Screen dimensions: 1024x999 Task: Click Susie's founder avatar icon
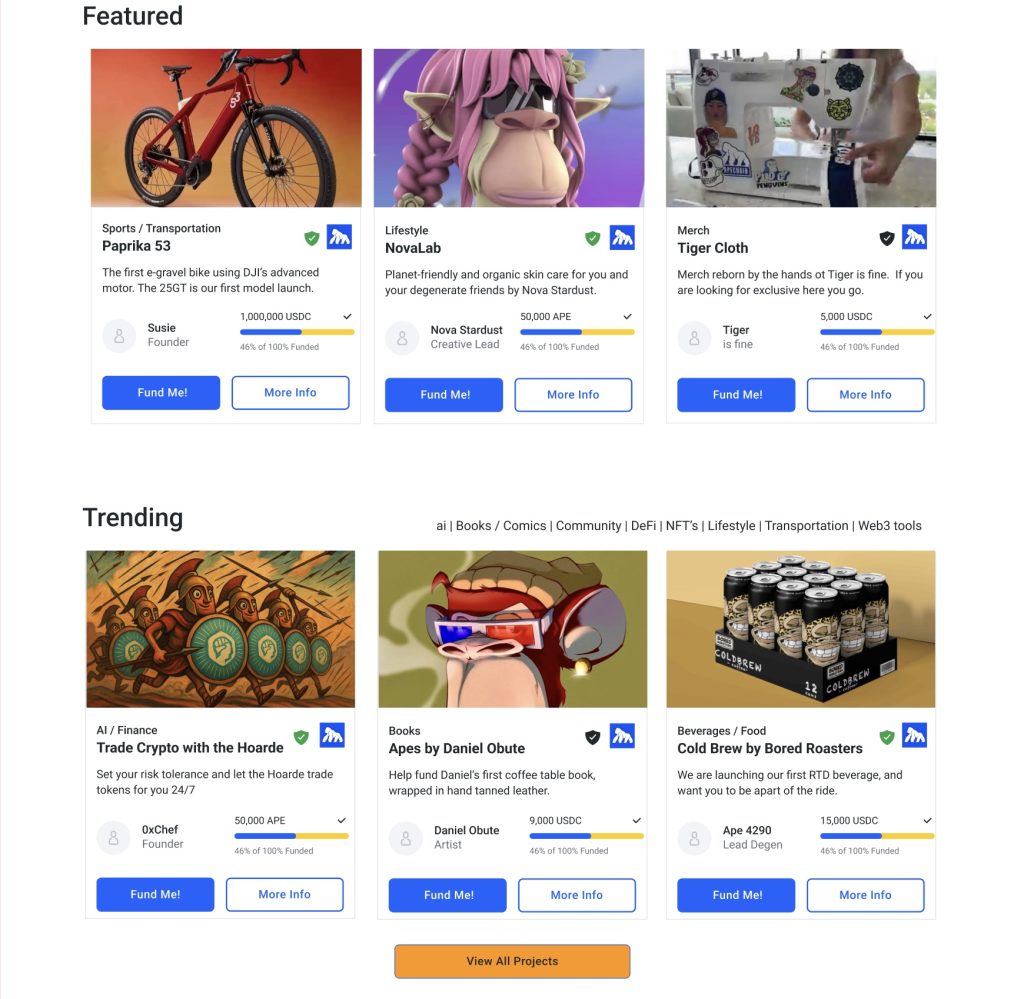[119, 336]
